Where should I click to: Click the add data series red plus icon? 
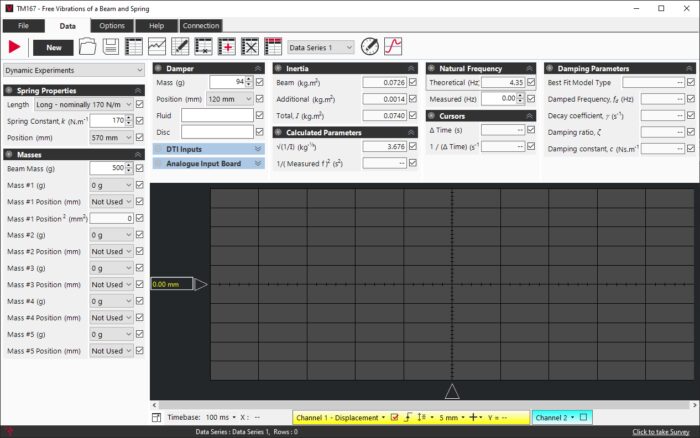pos(227,46)
